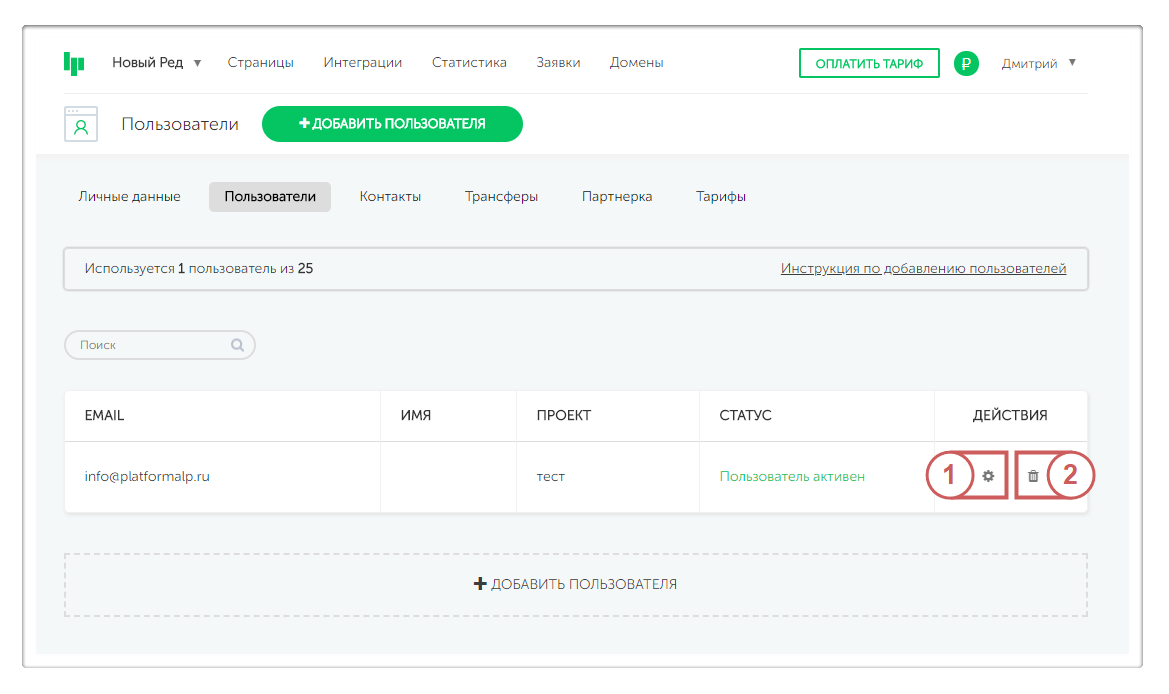Image resolution: width=1169 pixels, height=694 pixels.
Task: Go to Интеграции in top menu
Action: coord(363,63)
